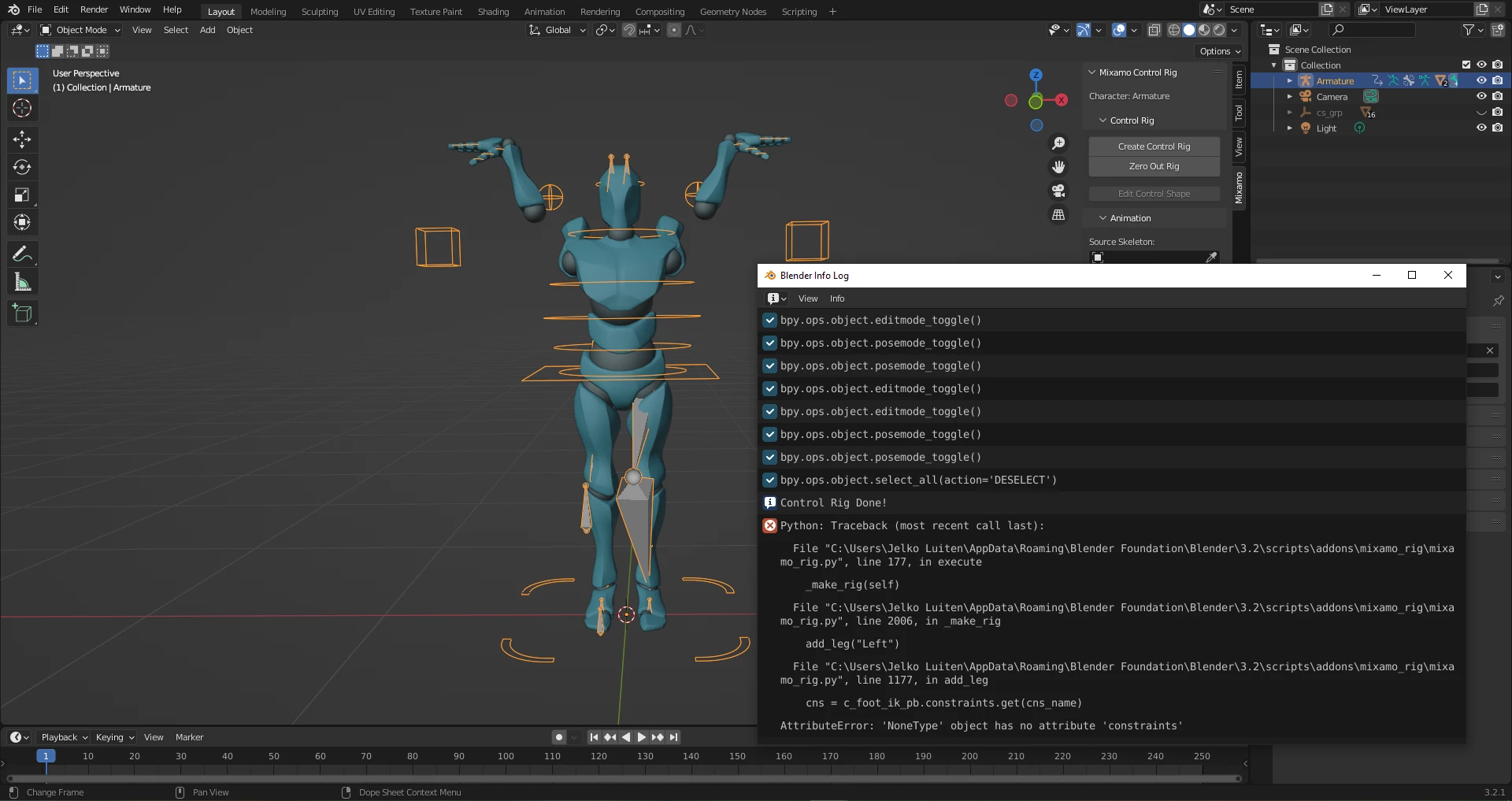Jump to next keyframe
This screenshot has width=1512, height=801.
pyautogui.click(x=658, y=737)
